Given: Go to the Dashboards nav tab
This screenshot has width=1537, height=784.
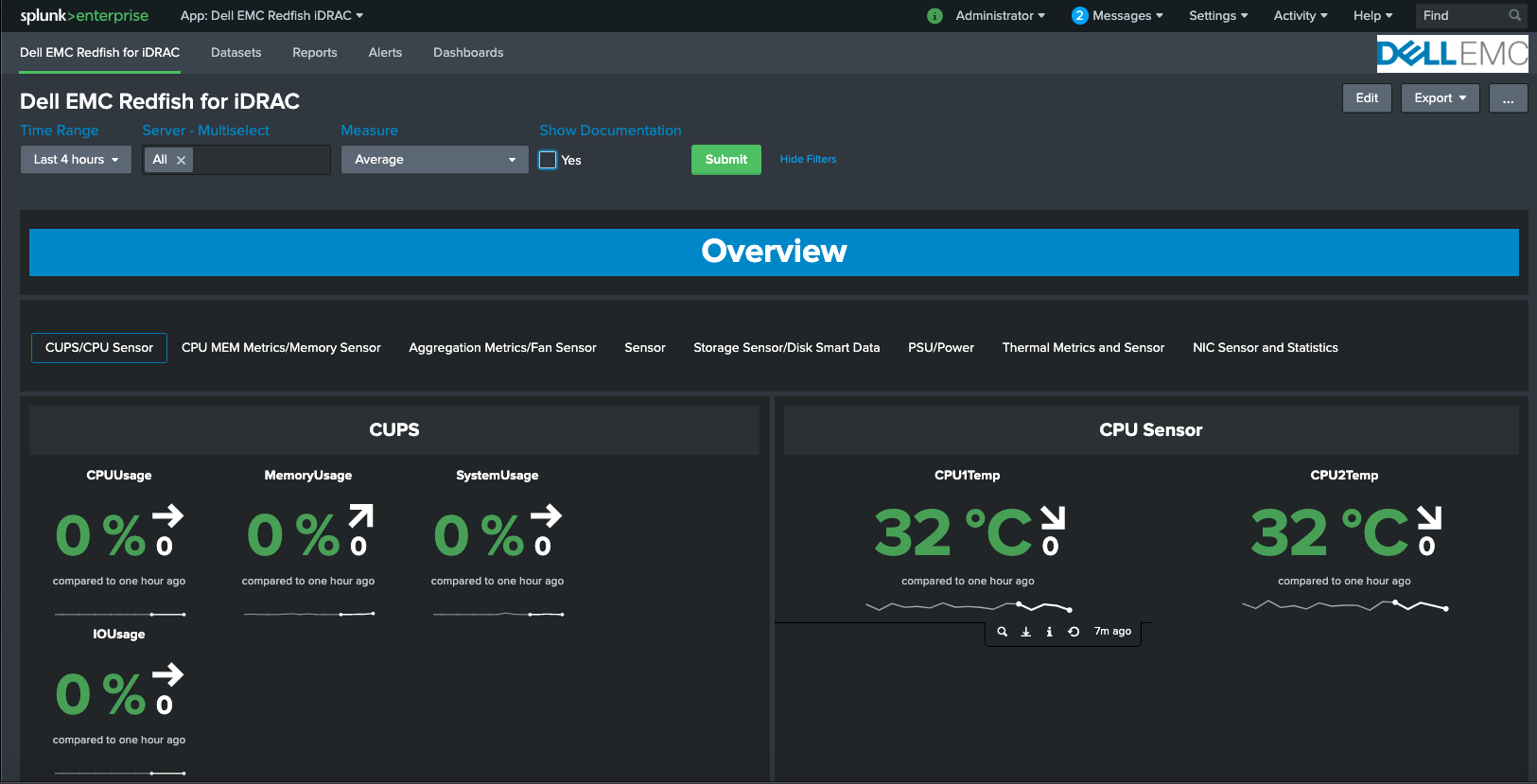Looking at the screenshot, I should tap(468, 53).
